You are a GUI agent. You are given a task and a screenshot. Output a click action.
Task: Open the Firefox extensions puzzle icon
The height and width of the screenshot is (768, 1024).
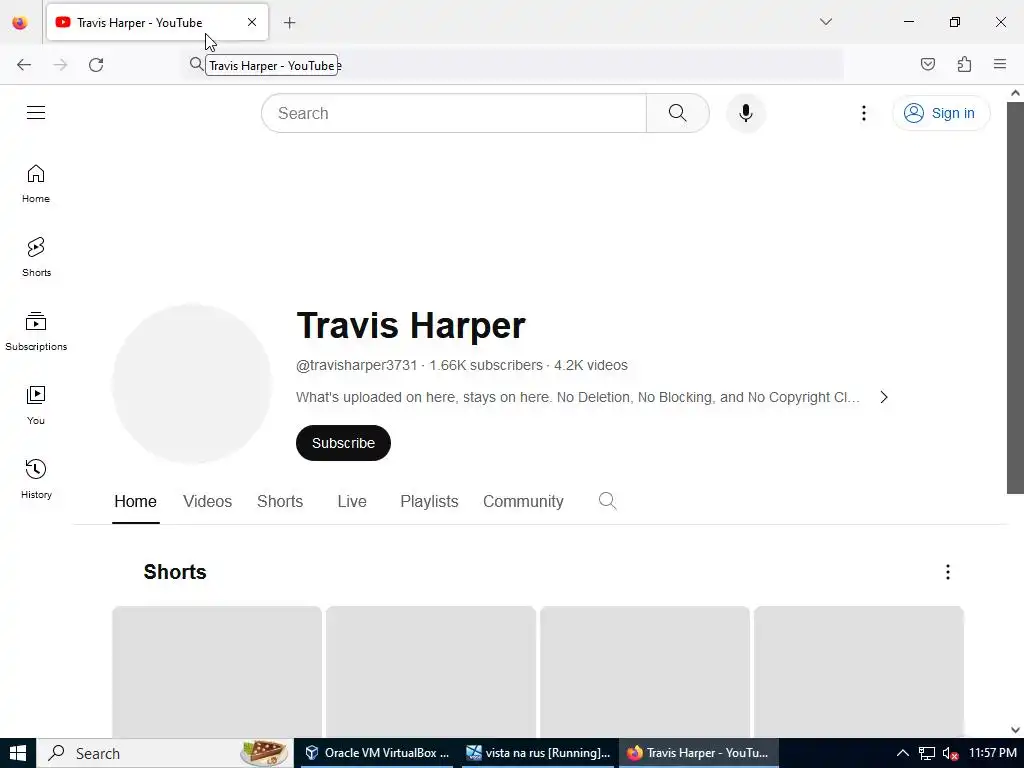[964, 64]
